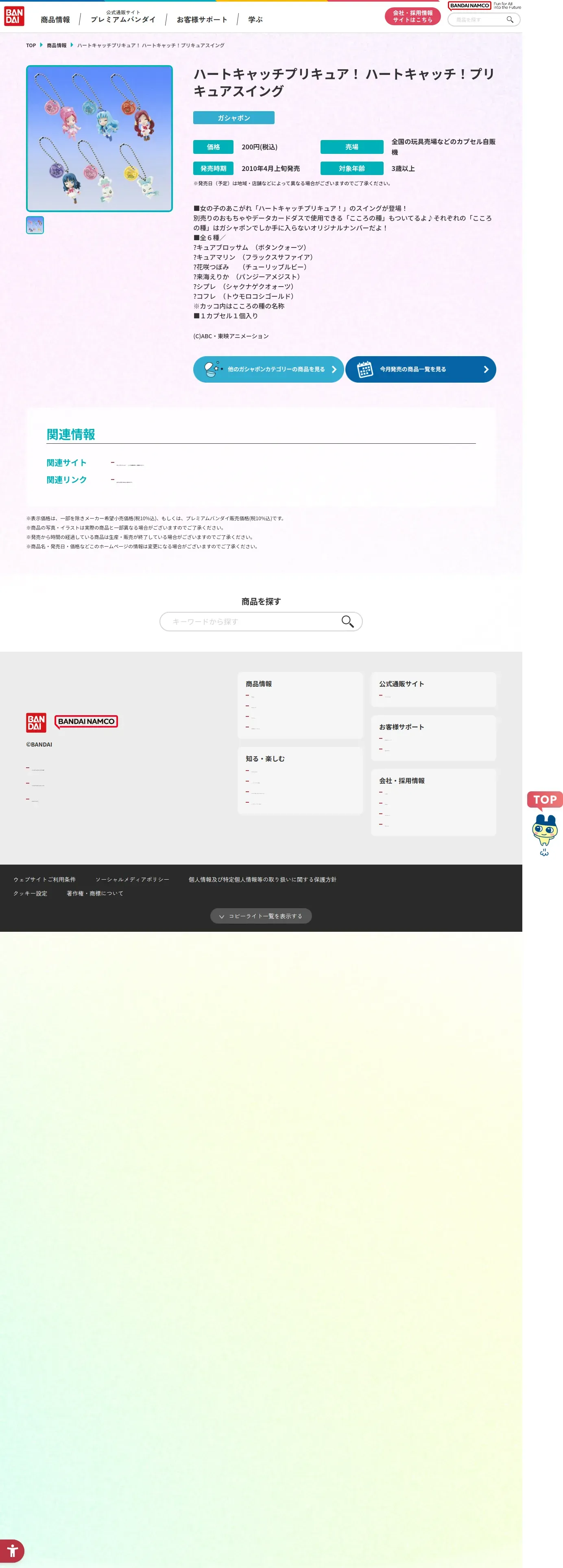Open the footer お客様サポート heading
The image size is (563, 1568).
click(x=402, y=727)
